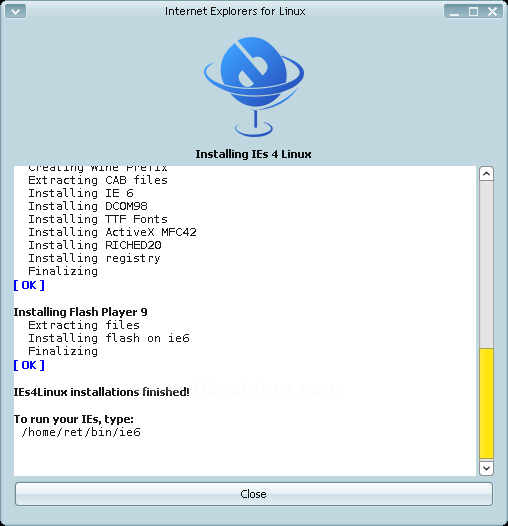
Task: Click the 'Installing RICHED20' log line
Action: pyautogui.click(x=95, y=245)
